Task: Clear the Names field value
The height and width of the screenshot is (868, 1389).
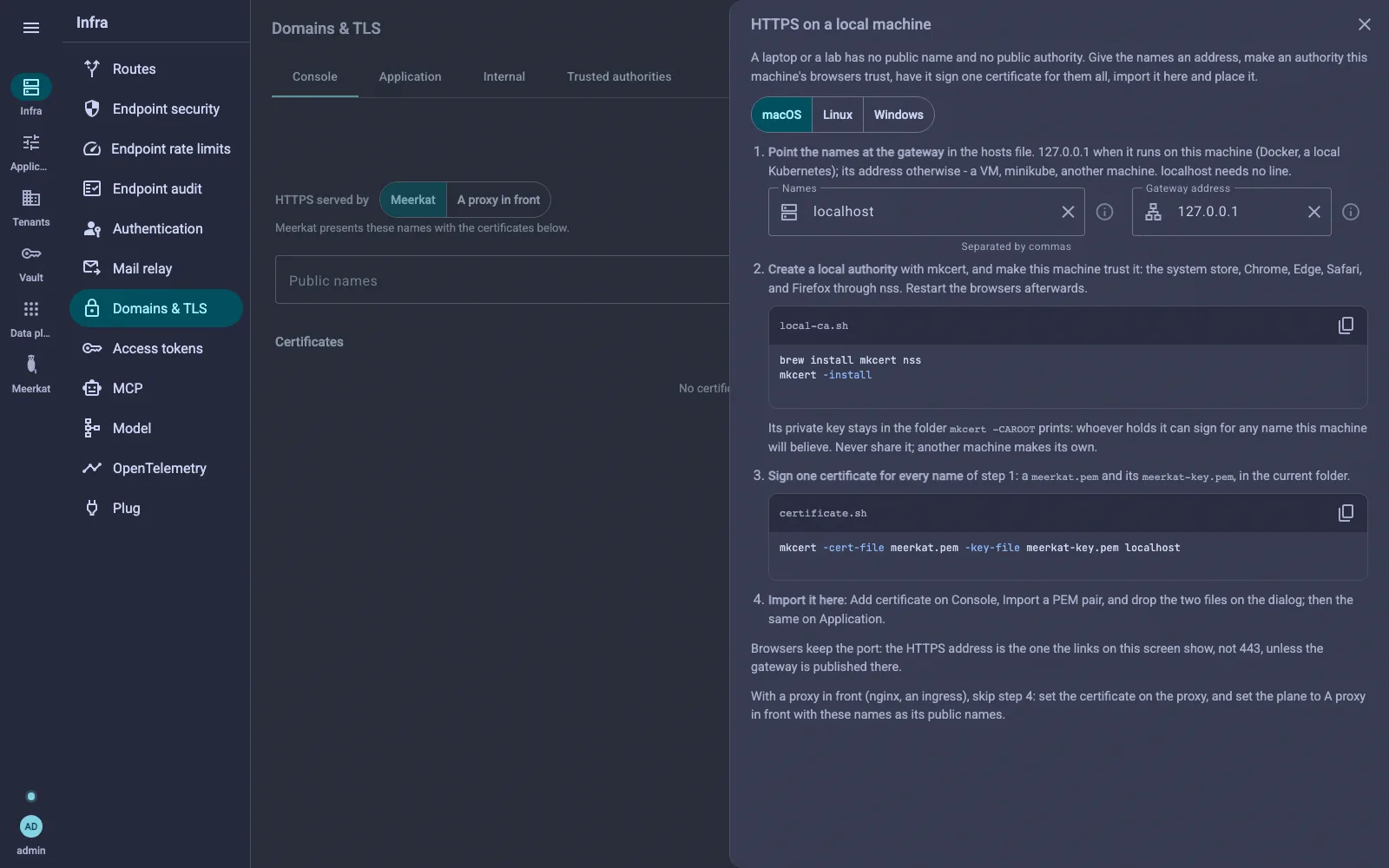Action: coord(1068,212)
